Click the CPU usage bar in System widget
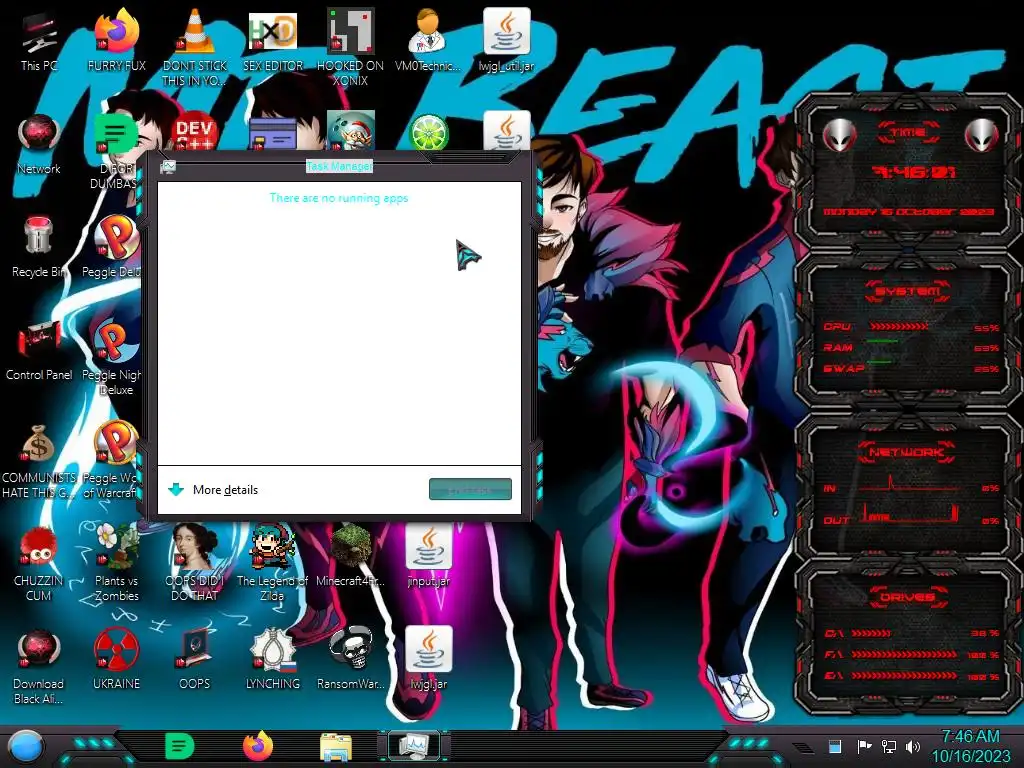This screenshot has height=768, width=1024. click(x=898, y=326)
